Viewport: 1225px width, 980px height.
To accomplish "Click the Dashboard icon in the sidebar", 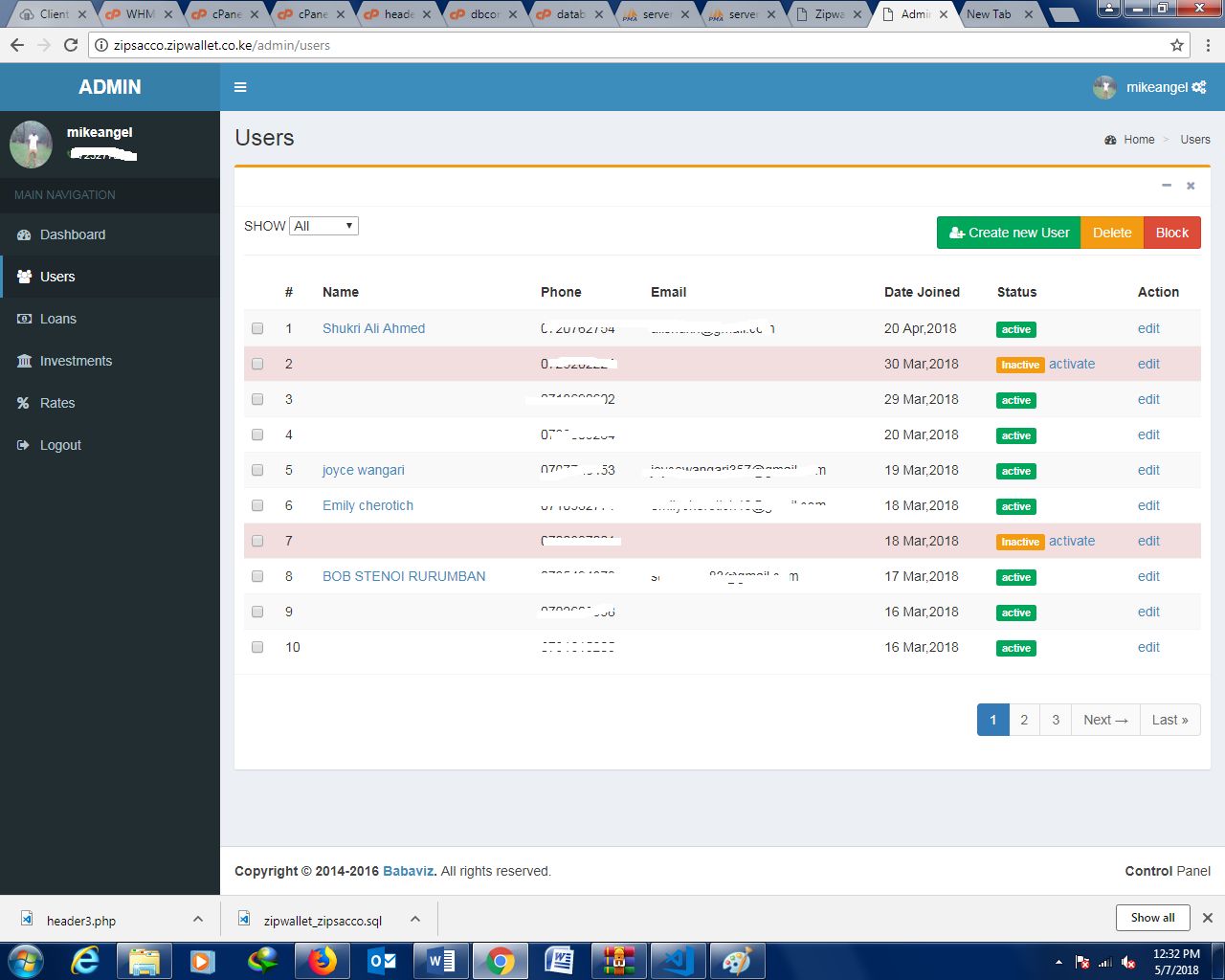I will point(24,234).
